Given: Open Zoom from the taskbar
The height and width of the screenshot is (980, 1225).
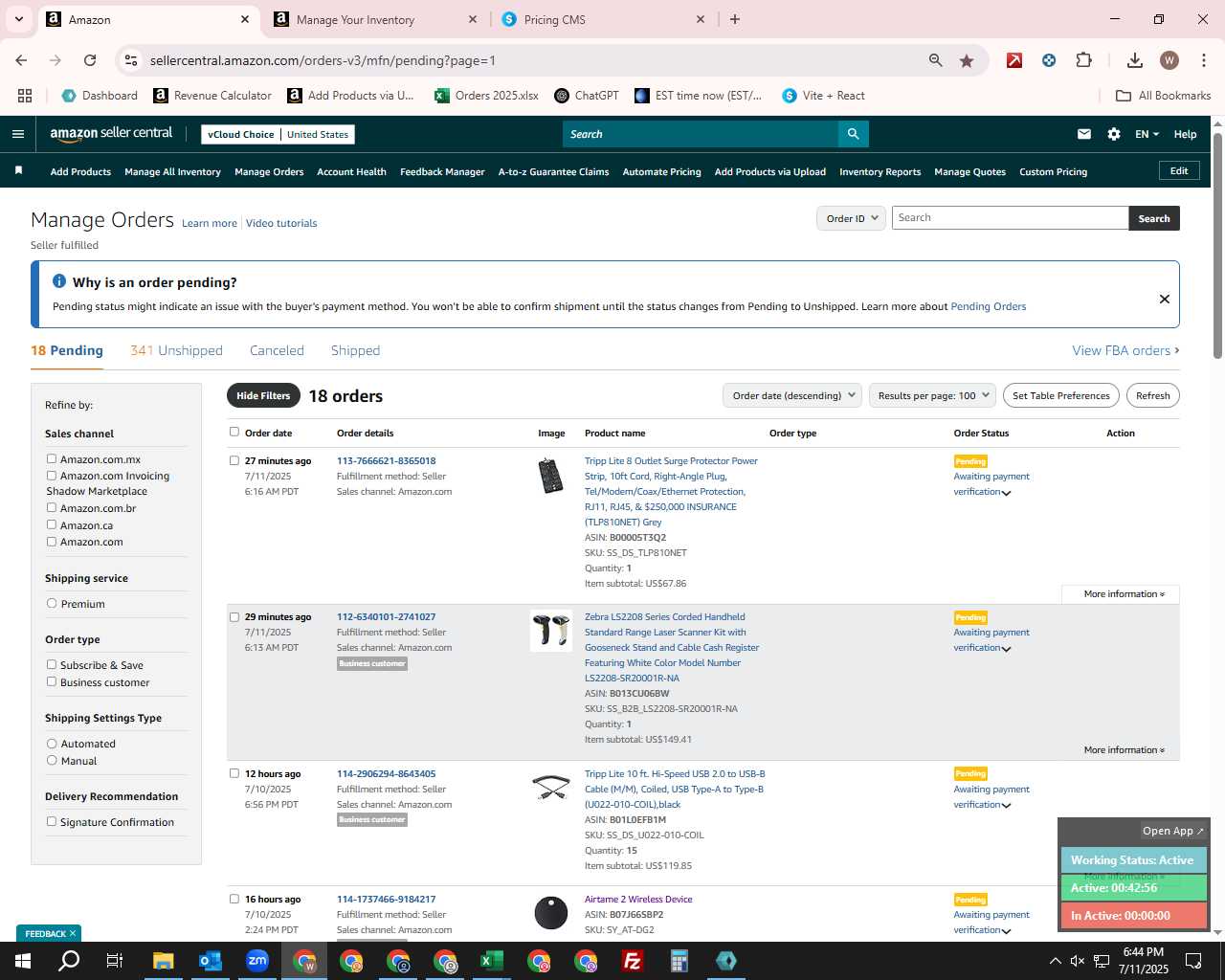Looking at the screenshot, I should (x=257, y=961).
